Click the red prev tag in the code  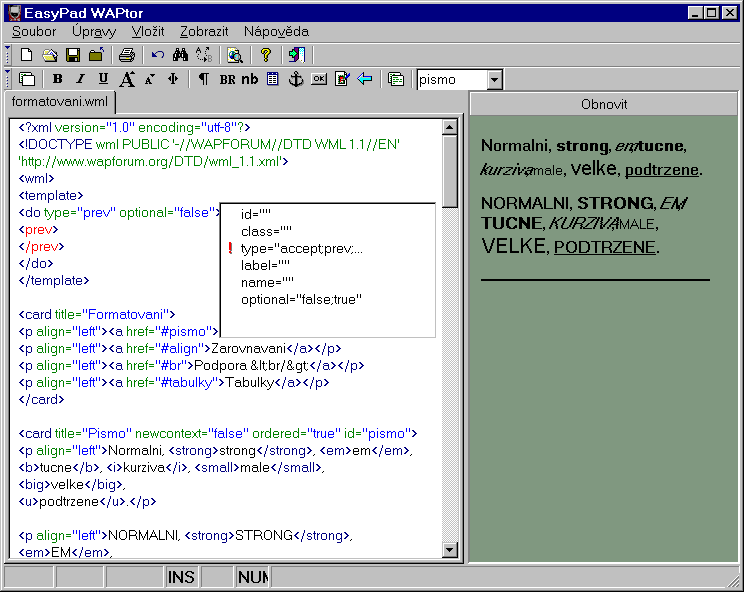coord(38,230)
